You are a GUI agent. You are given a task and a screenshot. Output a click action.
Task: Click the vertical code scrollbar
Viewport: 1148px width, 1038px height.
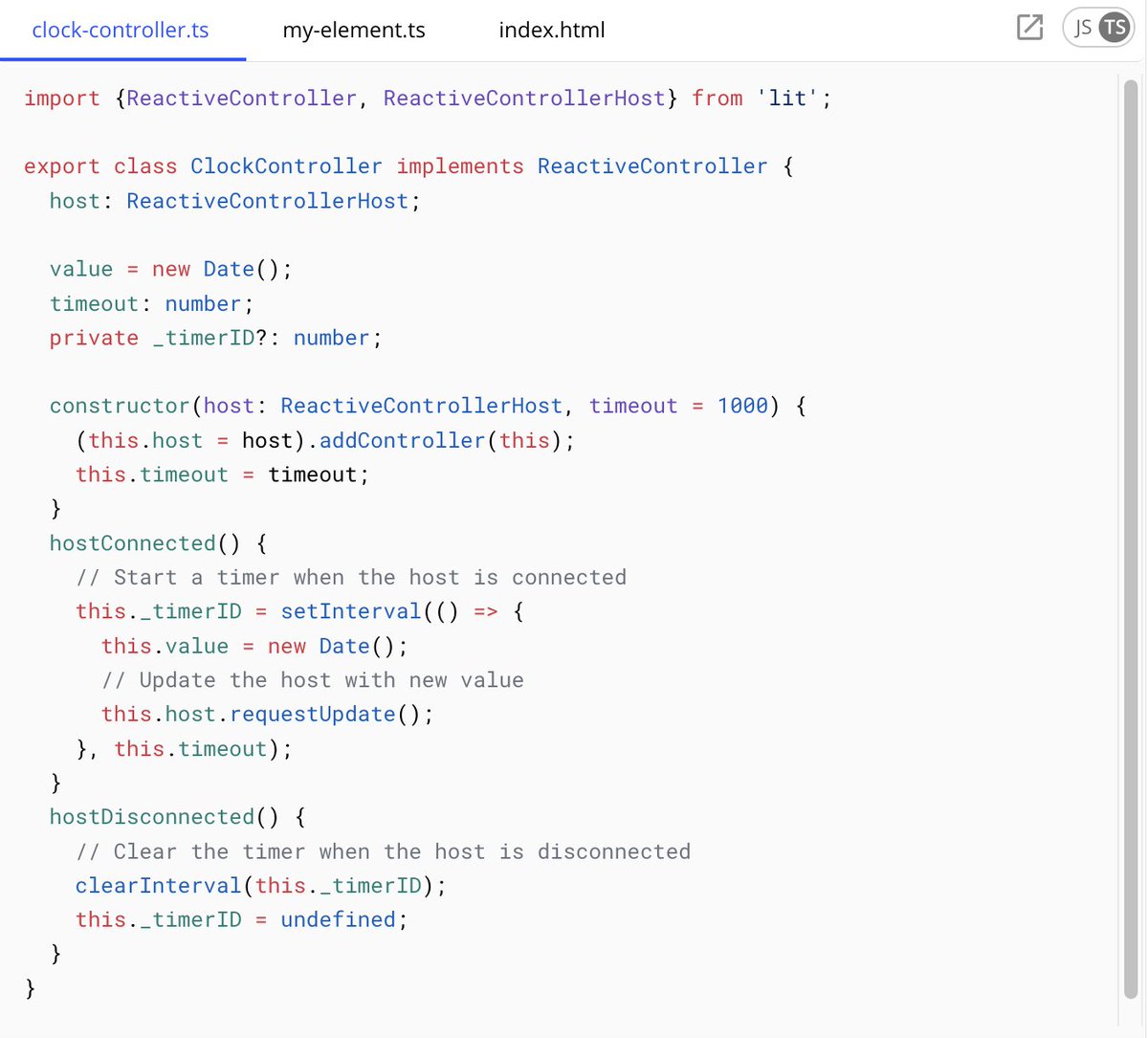(1130, 539)
